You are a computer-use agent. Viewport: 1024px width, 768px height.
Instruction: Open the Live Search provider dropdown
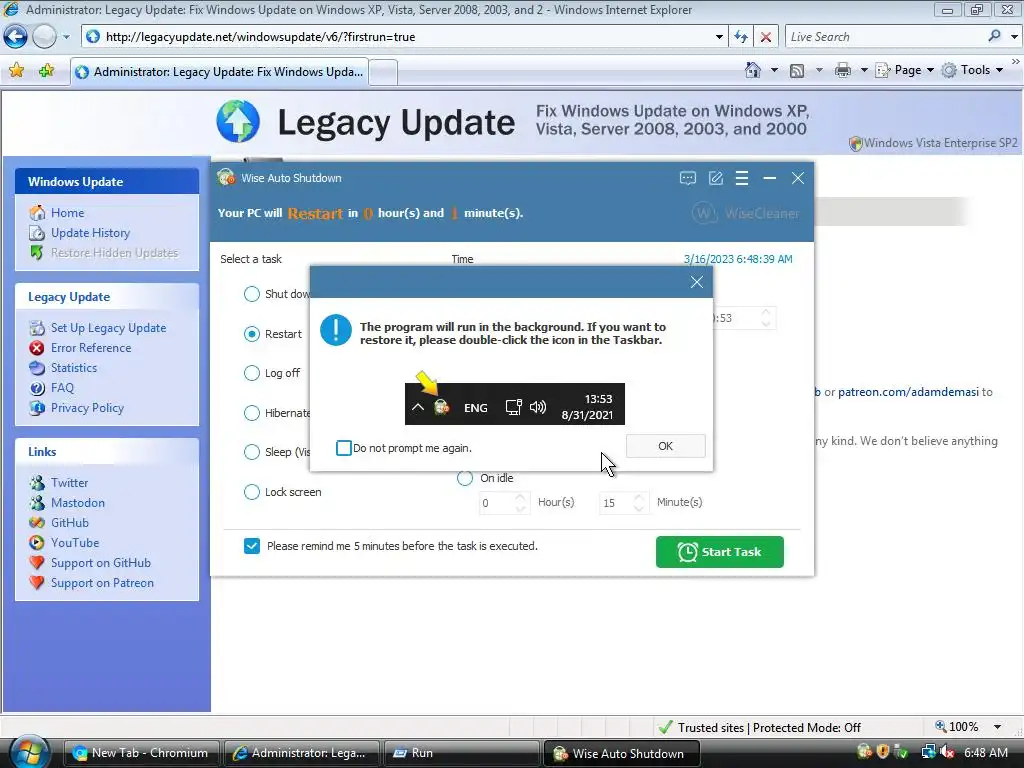(x=1014, y=37)
